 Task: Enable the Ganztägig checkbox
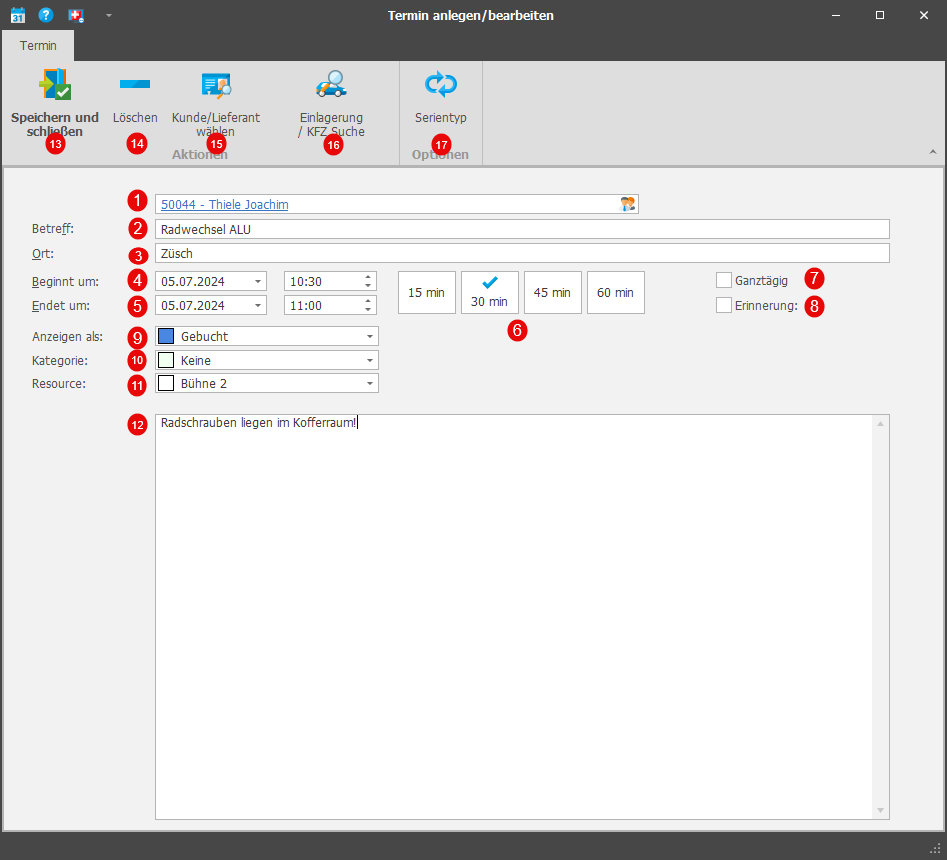point(724,280)
